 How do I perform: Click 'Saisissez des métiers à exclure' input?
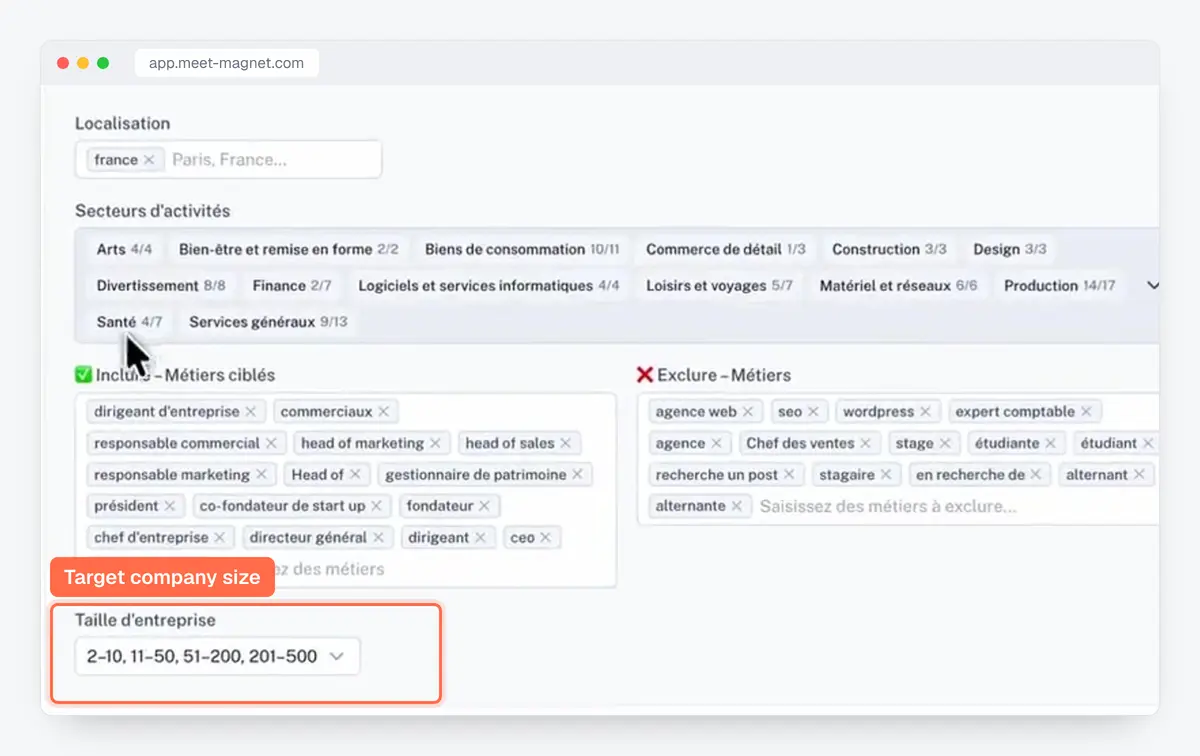(888, 507)
